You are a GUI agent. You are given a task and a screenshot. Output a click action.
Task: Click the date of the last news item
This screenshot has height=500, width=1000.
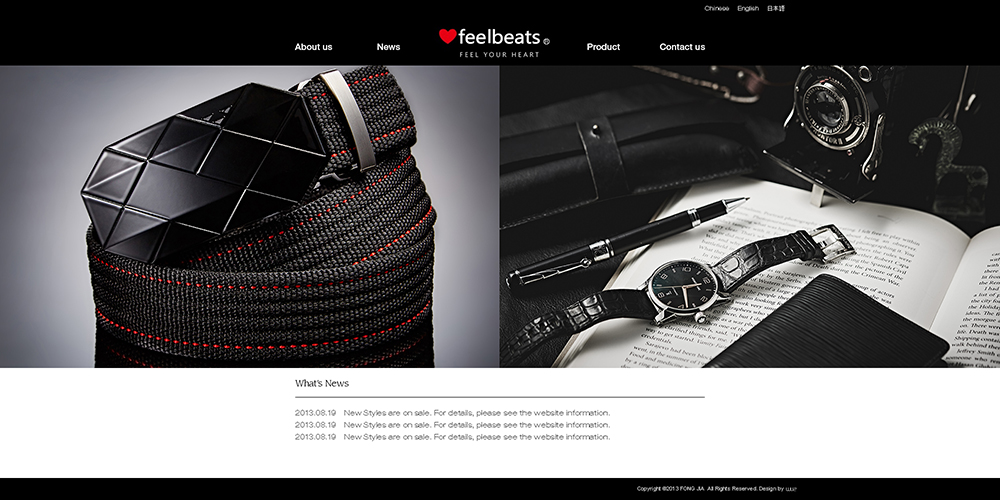click(x=315, y=437)
